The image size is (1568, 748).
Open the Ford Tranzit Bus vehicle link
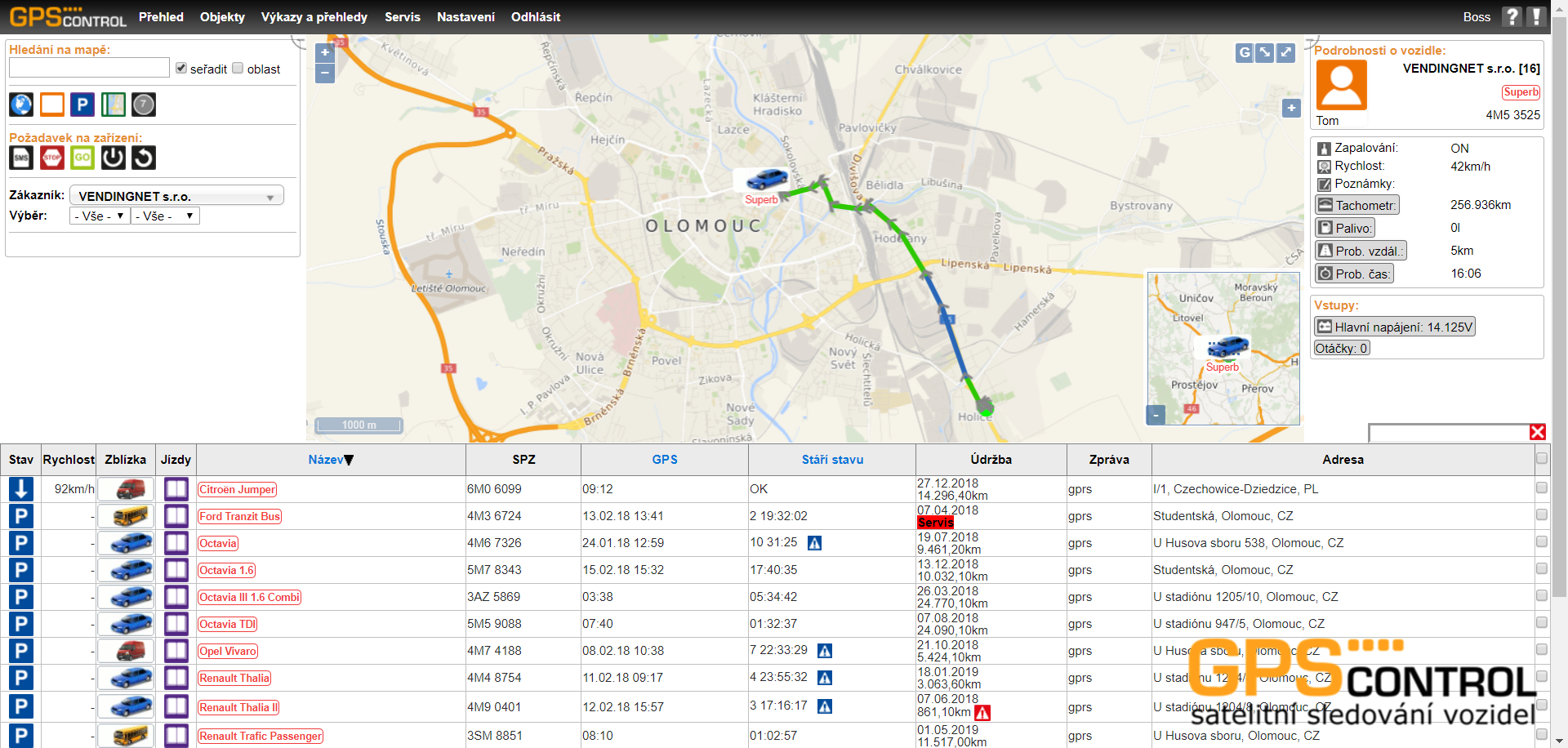(239, 516)
